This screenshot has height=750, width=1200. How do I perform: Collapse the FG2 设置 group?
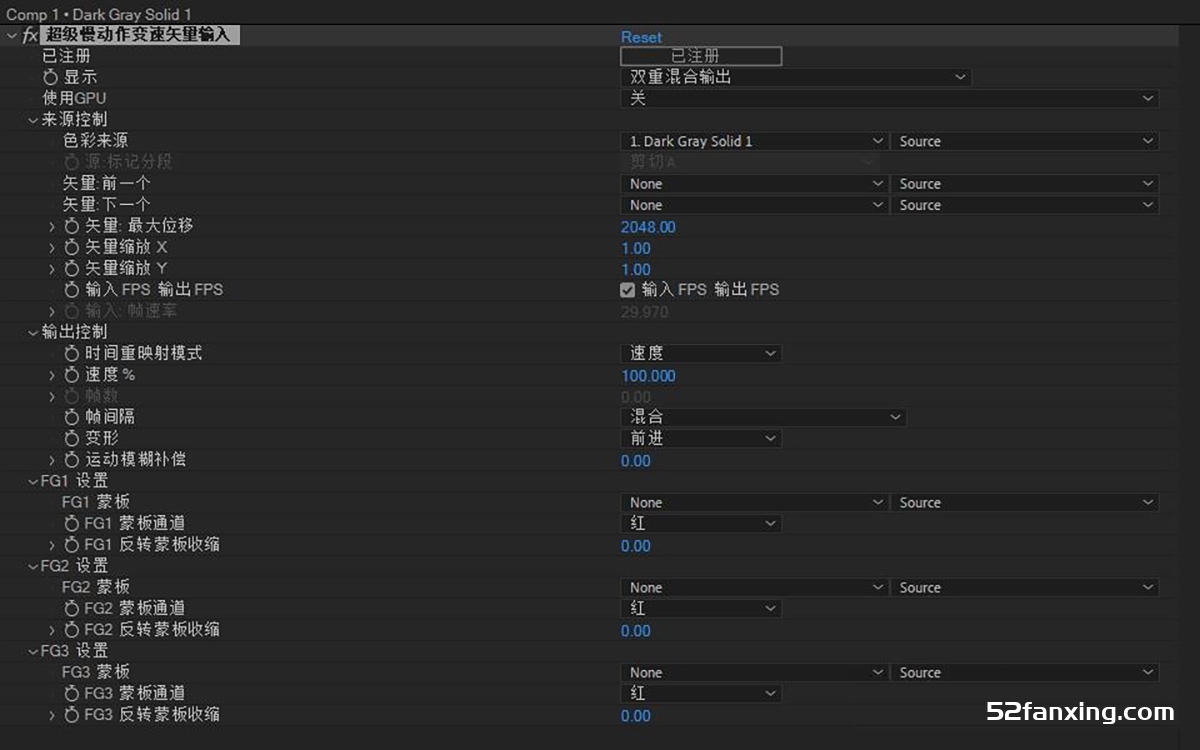coord(33,566)
